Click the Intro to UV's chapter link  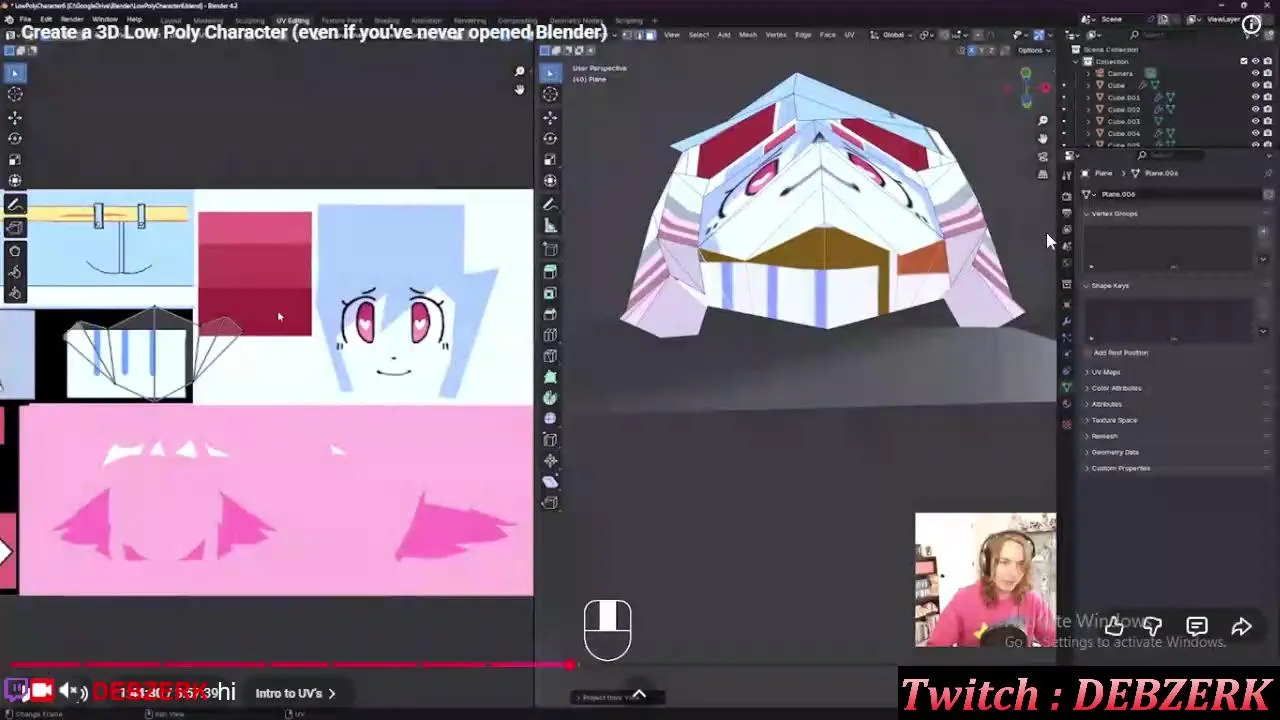(295, 693)
